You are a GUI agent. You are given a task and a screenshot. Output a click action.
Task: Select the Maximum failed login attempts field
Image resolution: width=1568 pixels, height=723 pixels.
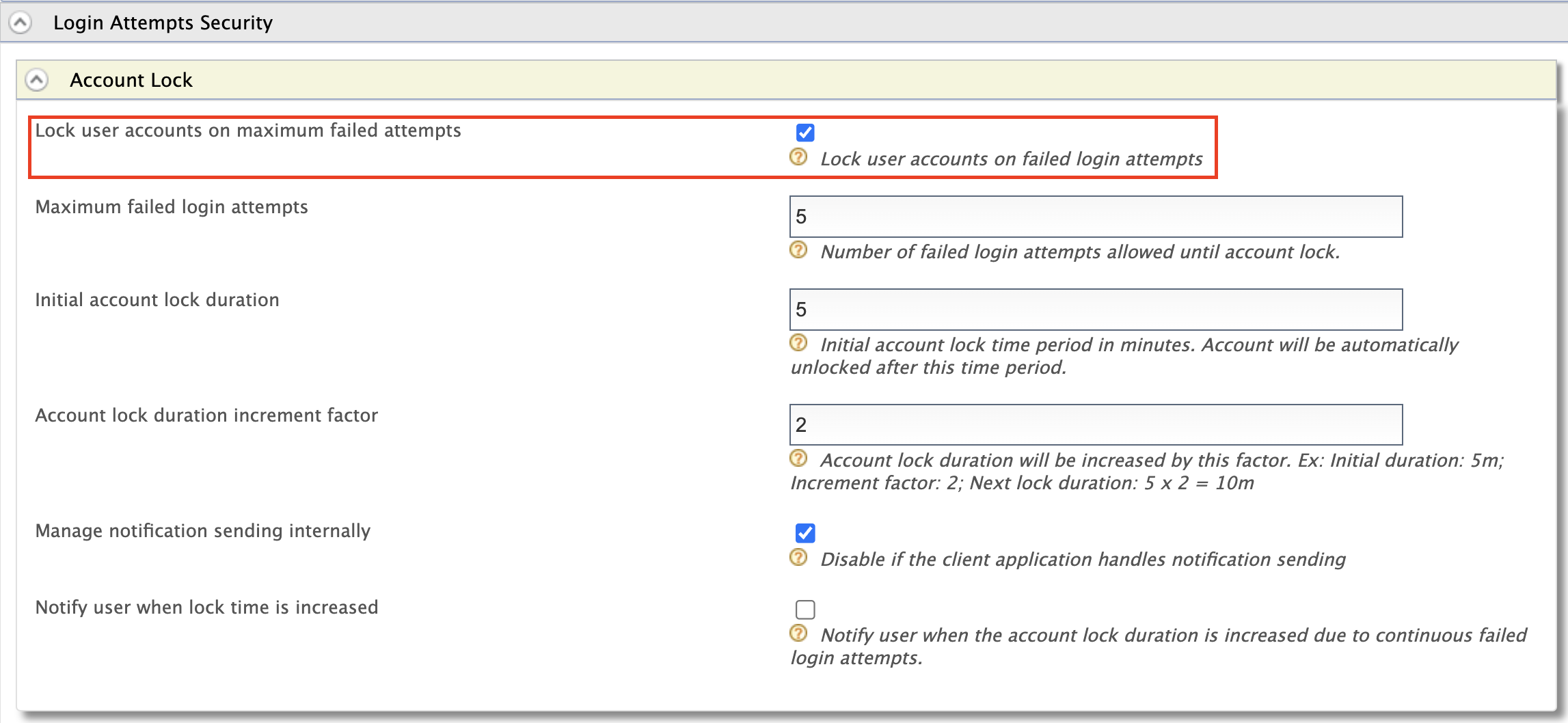[x=1094, y=216]
